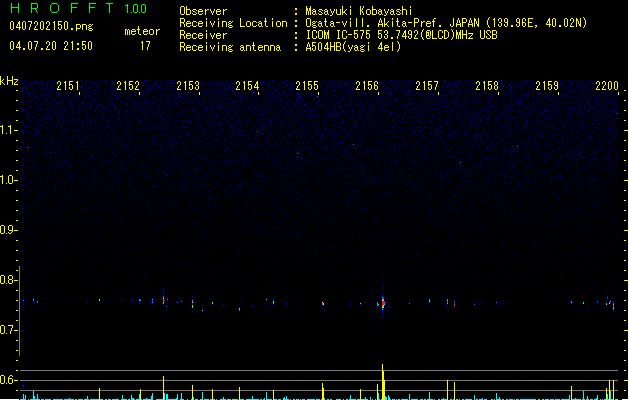The height and width of the screenshot is (400, 629).
Task: Click the 0.7 kHz frequency tick label
Action: pyautogui.click(x=7, y=330)
